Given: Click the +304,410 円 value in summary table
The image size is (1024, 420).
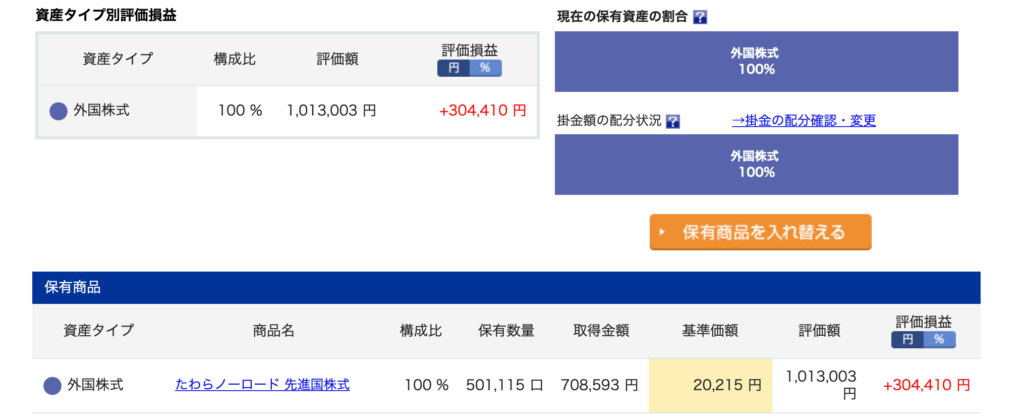Looking at the screenshot, I should click(482, 110).
